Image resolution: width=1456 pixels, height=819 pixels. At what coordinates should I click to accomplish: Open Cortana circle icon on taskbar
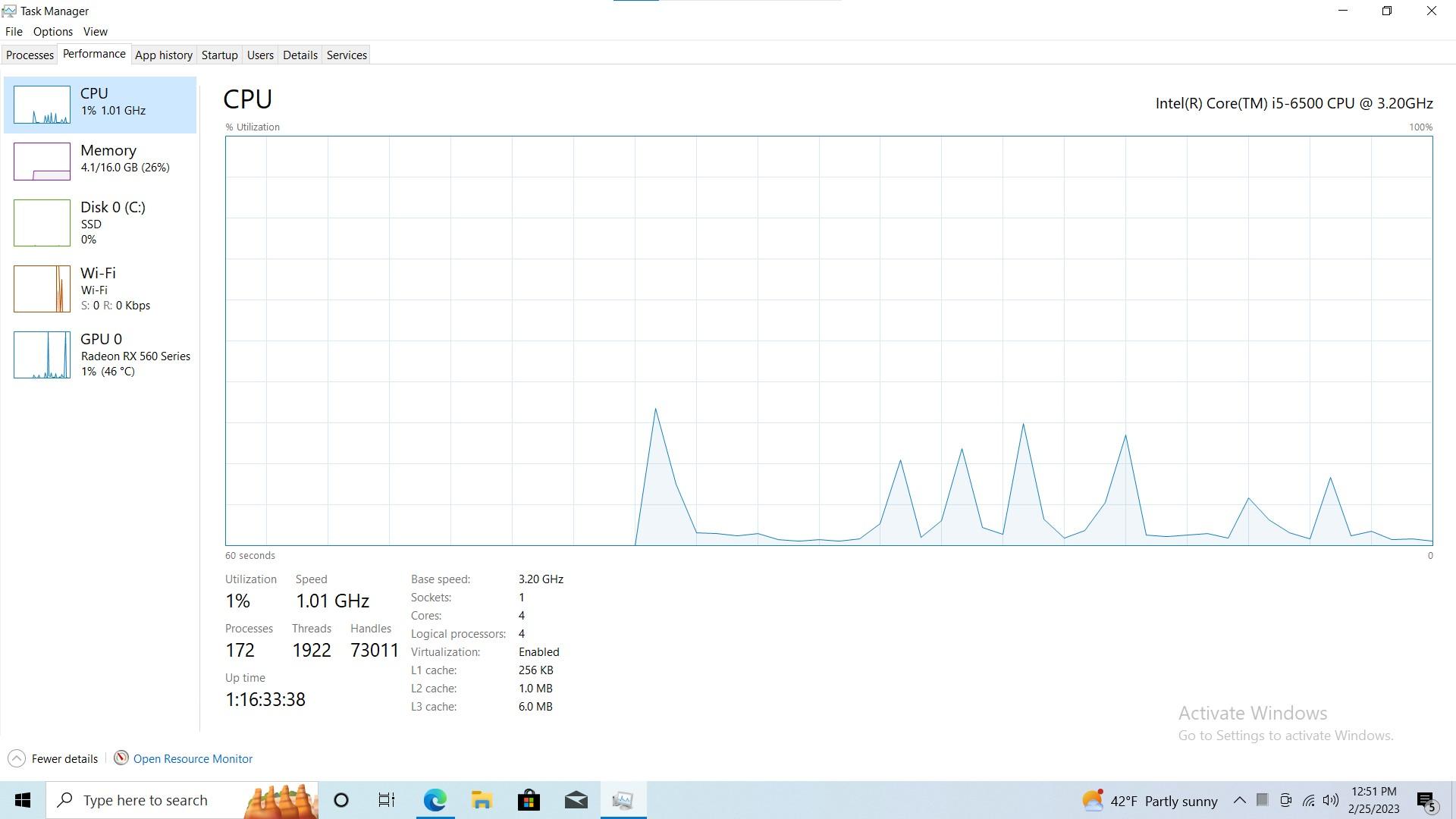point(341,801)
